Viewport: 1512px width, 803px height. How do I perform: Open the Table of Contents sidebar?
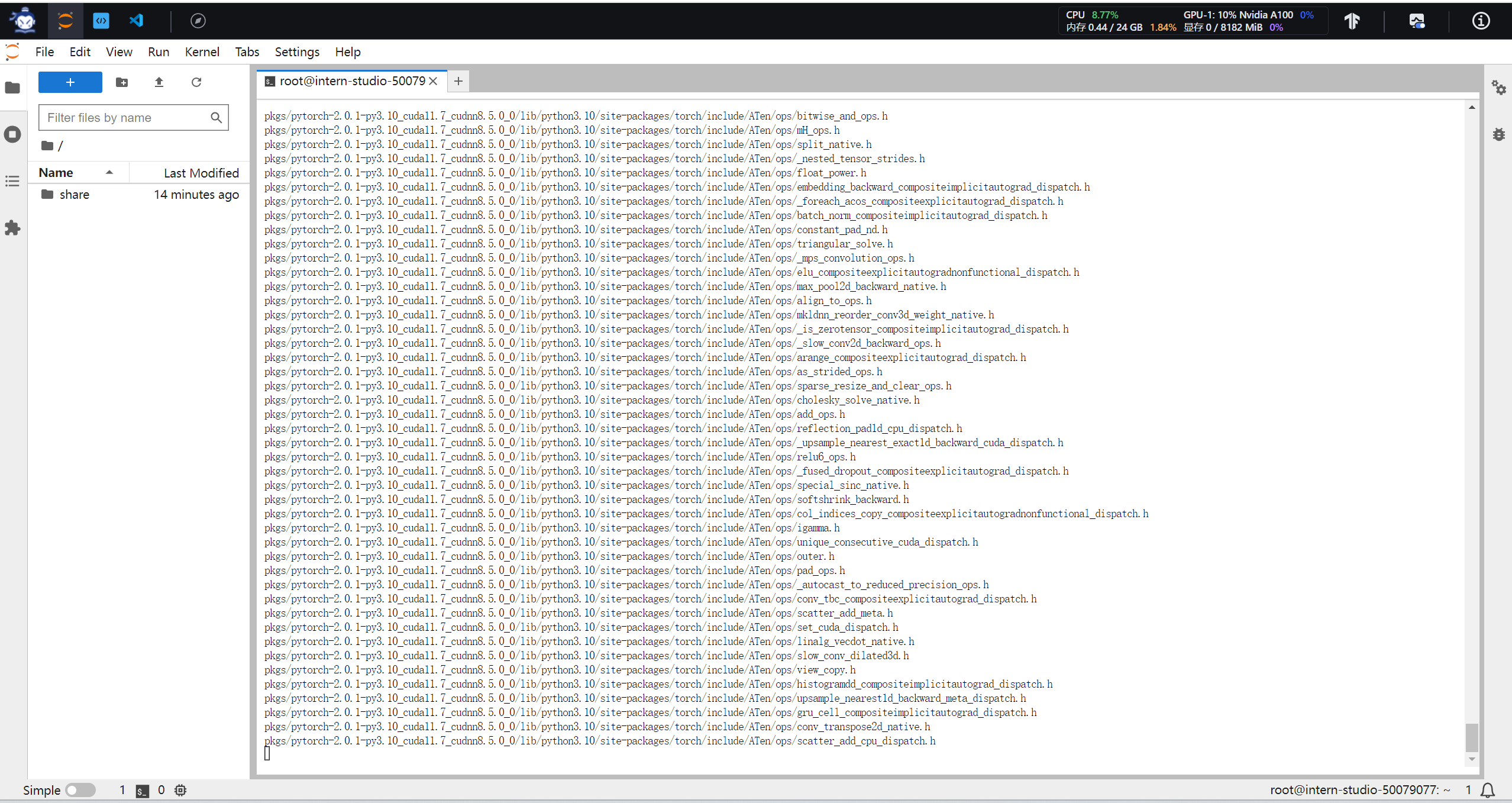(12, 181)
